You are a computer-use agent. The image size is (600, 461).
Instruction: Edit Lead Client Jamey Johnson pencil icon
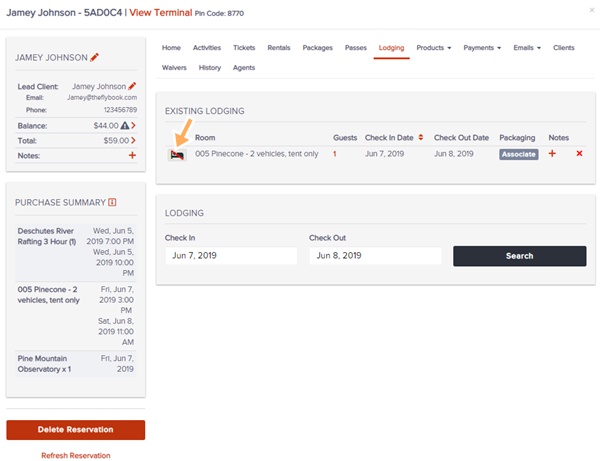132,86
